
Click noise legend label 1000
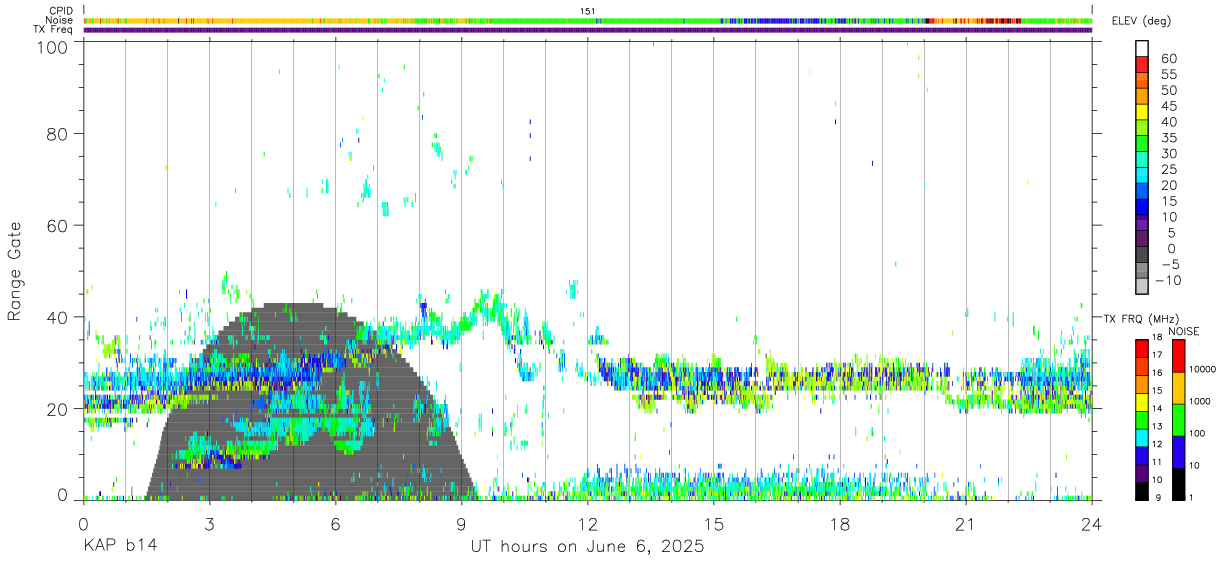[1202, 401]
